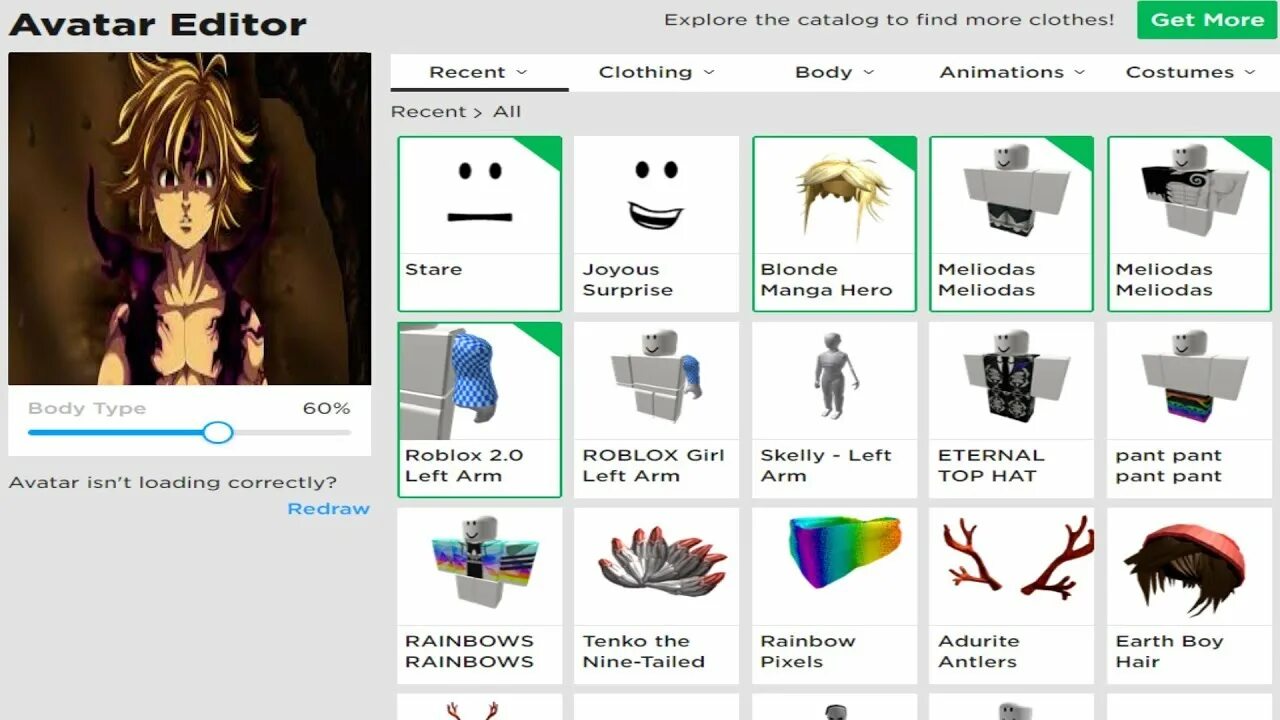Expand the Clothing dropdown chevron
This screenshot has width=1280, height=720.
(x=709, y=72)
